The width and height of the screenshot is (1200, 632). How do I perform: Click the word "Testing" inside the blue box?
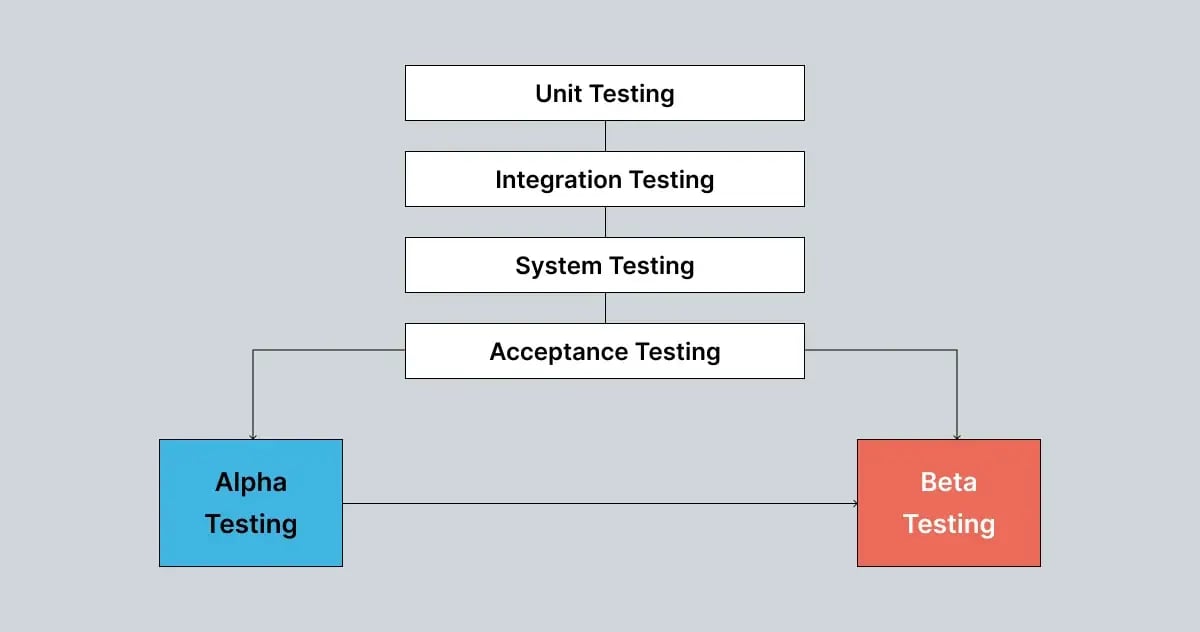[251, 524]
